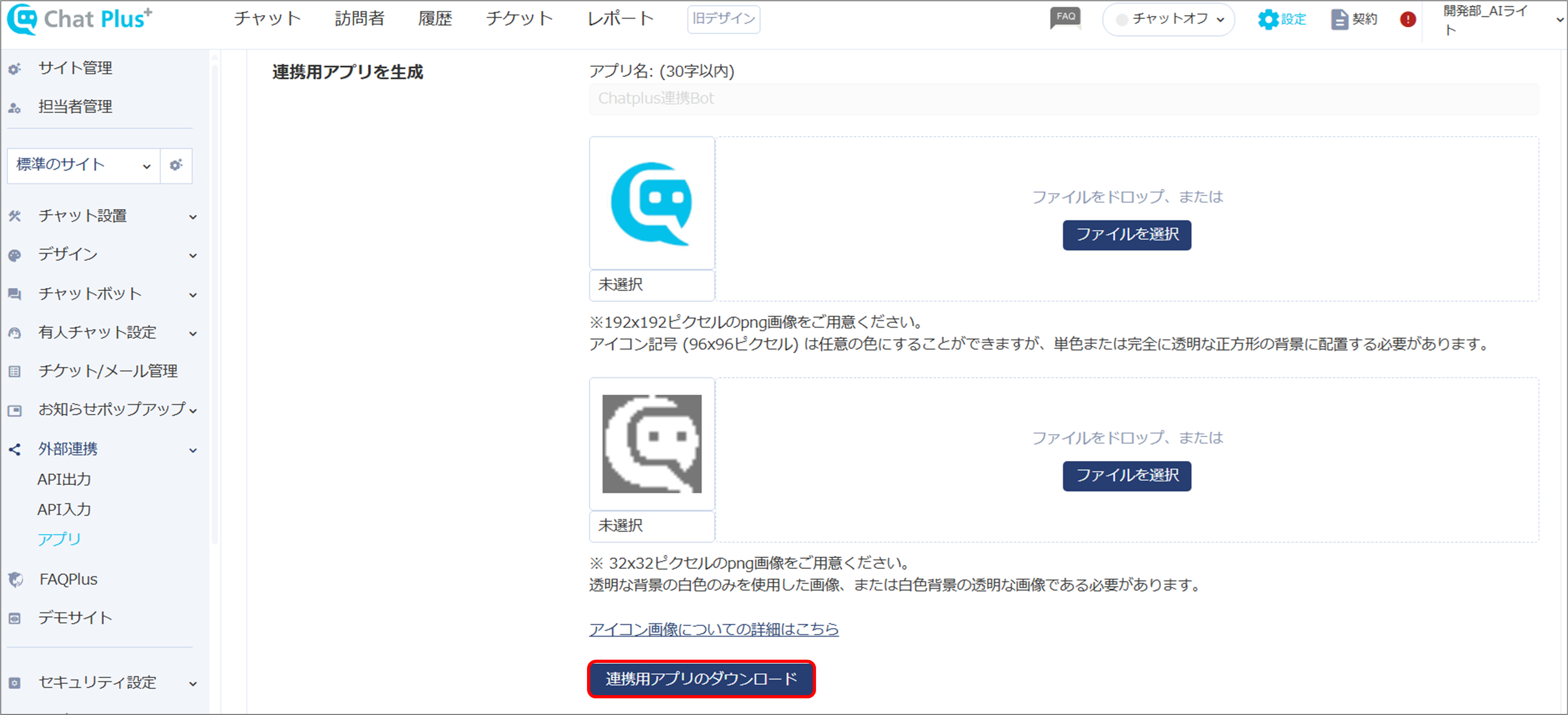Click the セキュリティ設定 shield icon
This screenshot has height=715, width=1568.
(15, 683)
